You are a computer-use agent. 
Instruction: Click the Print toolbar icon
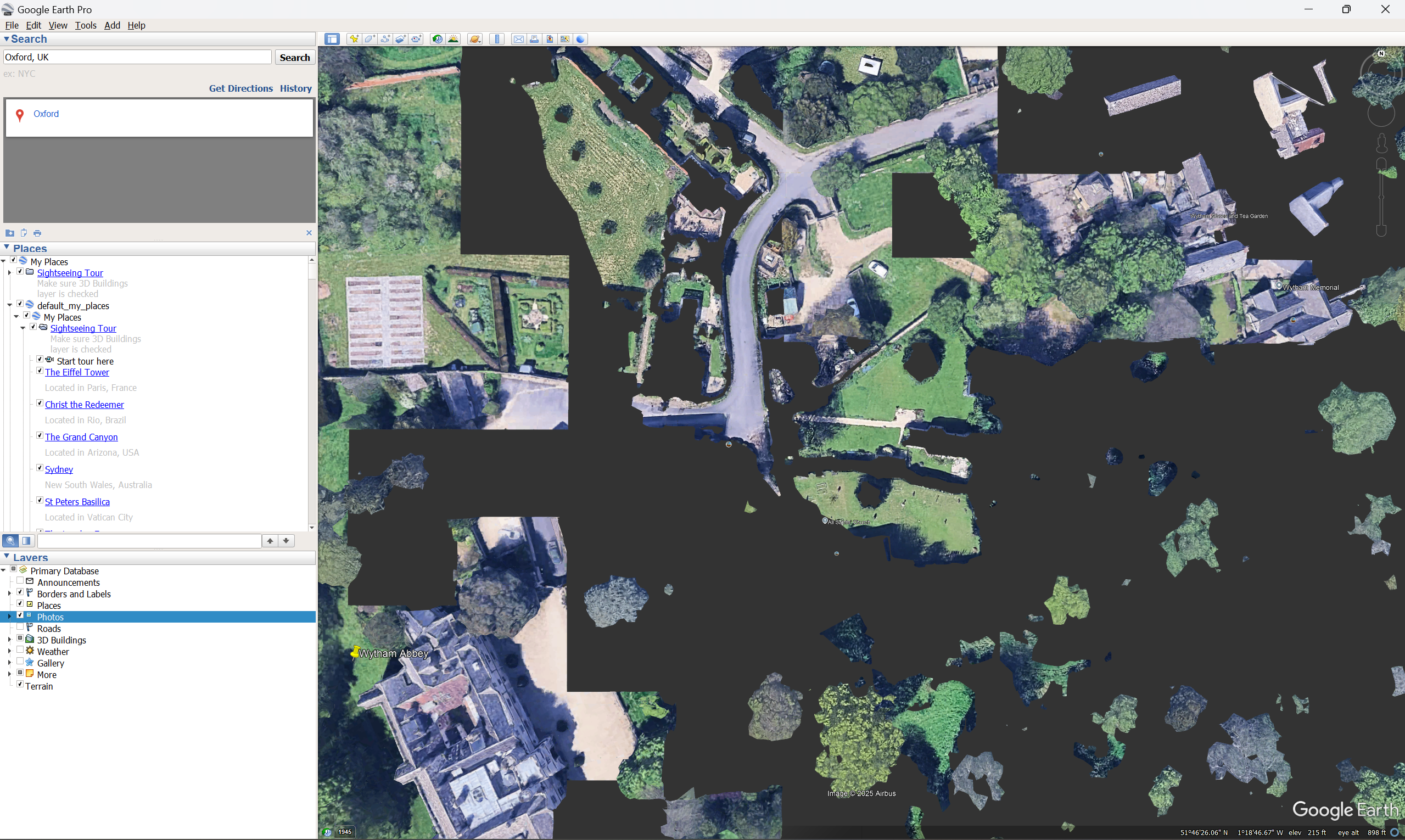(x=534, y=39)
